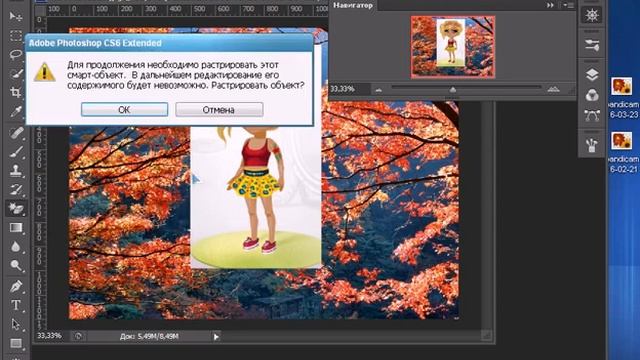The width and height of the screenshot is (640, 360).
Task: Select the Pen tool
Action: (x=16, y=287)
